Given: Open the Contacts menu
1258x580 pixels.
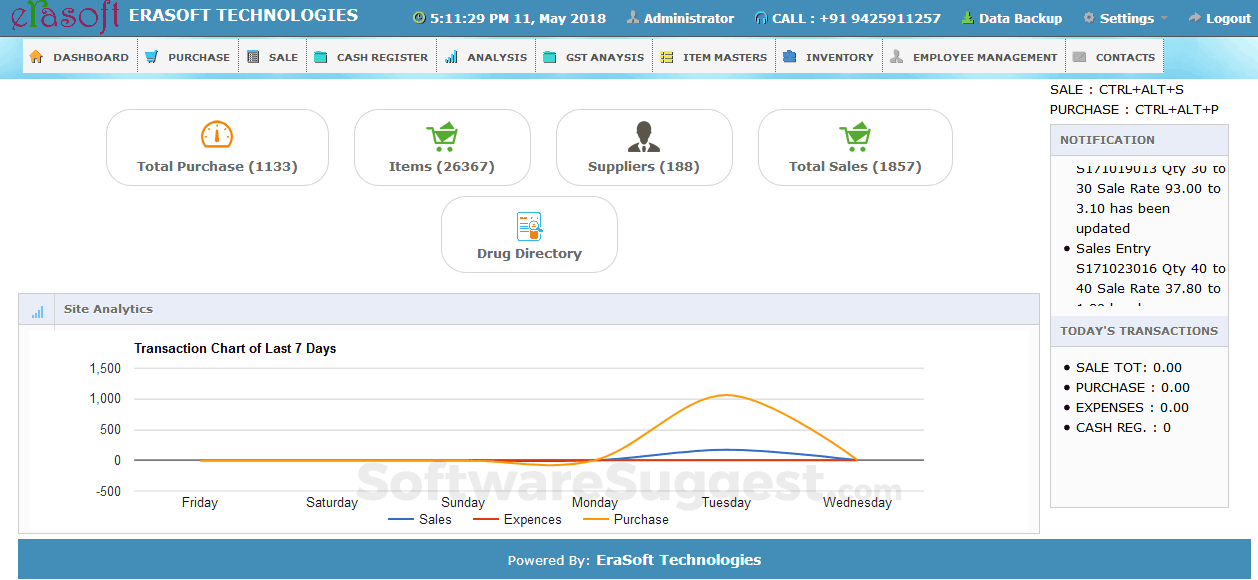Looking at the screenshot, I should [x=1114, y=57].
